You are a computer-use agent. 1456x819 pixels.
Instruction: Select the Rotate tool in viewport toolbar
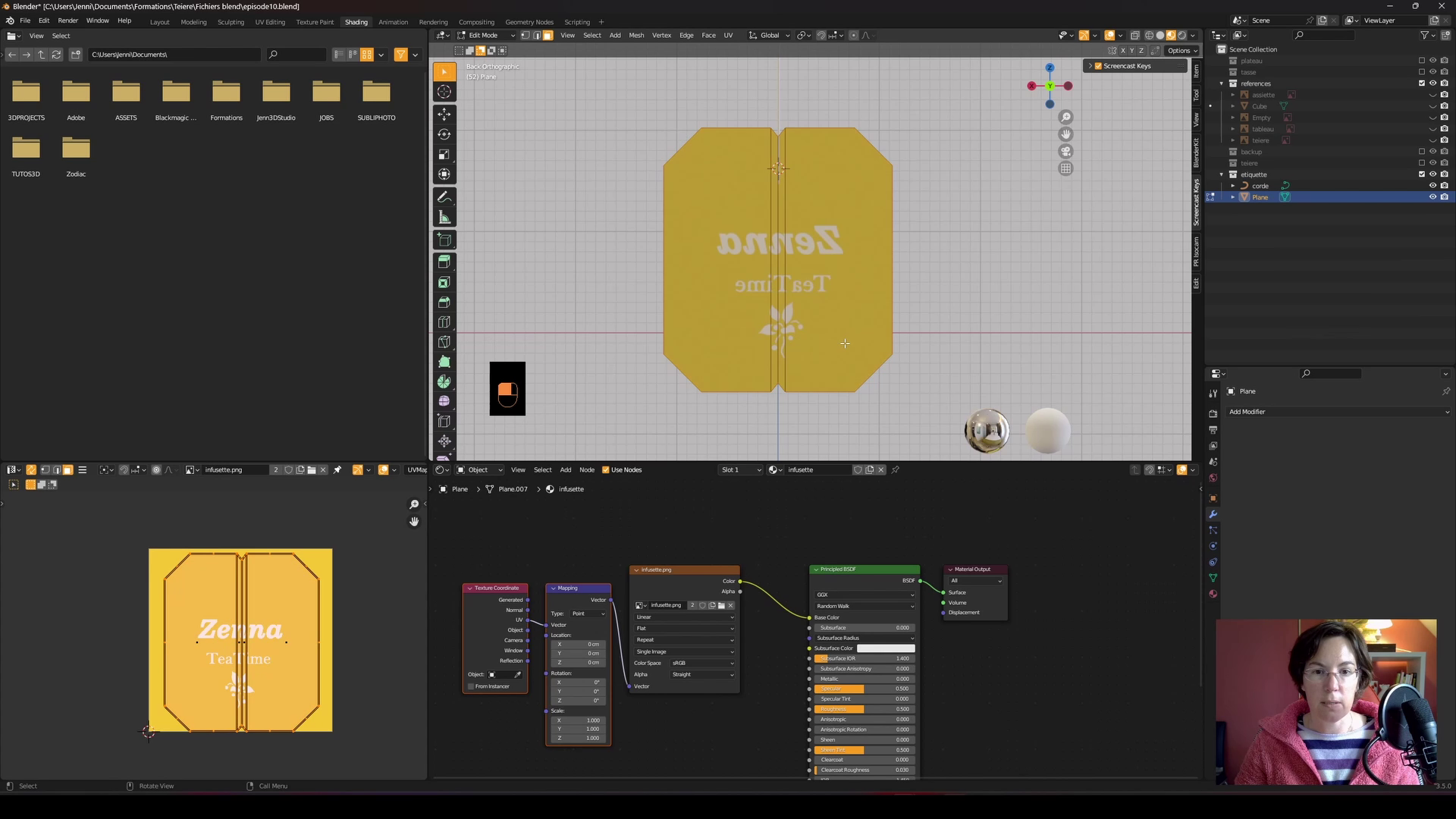444,134
